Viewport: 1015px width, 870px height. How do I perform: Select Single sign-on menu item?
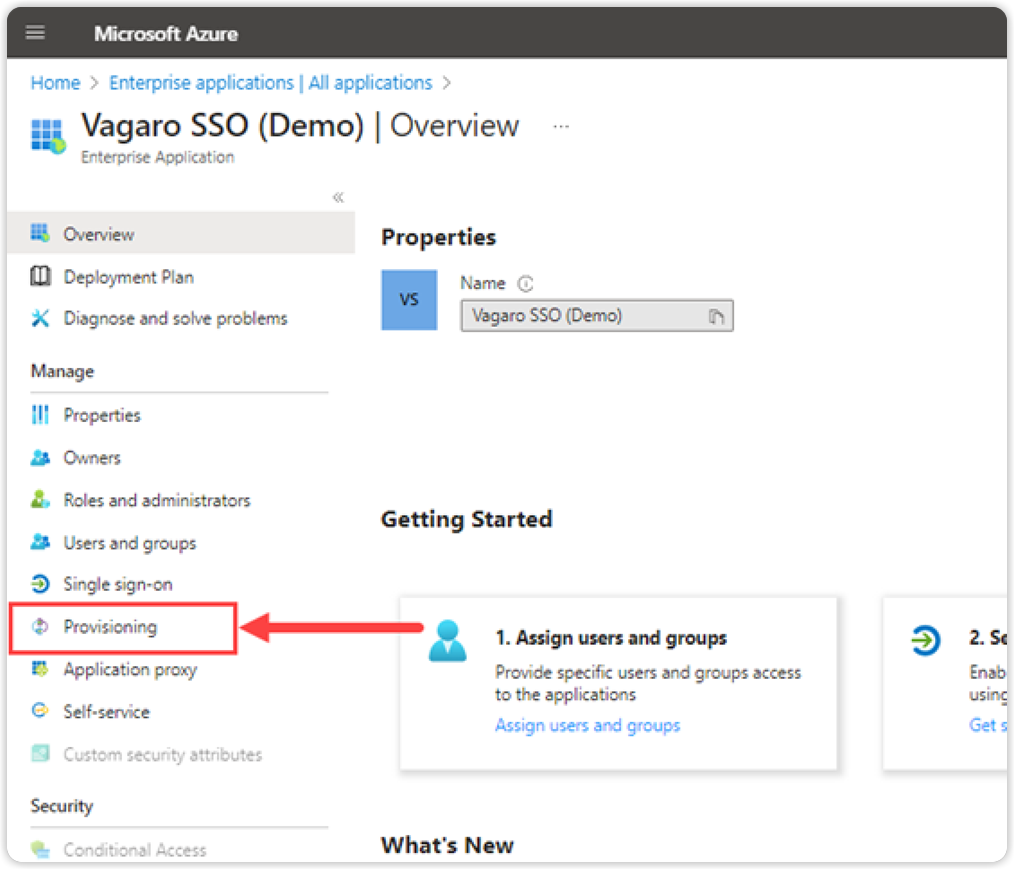118,585
